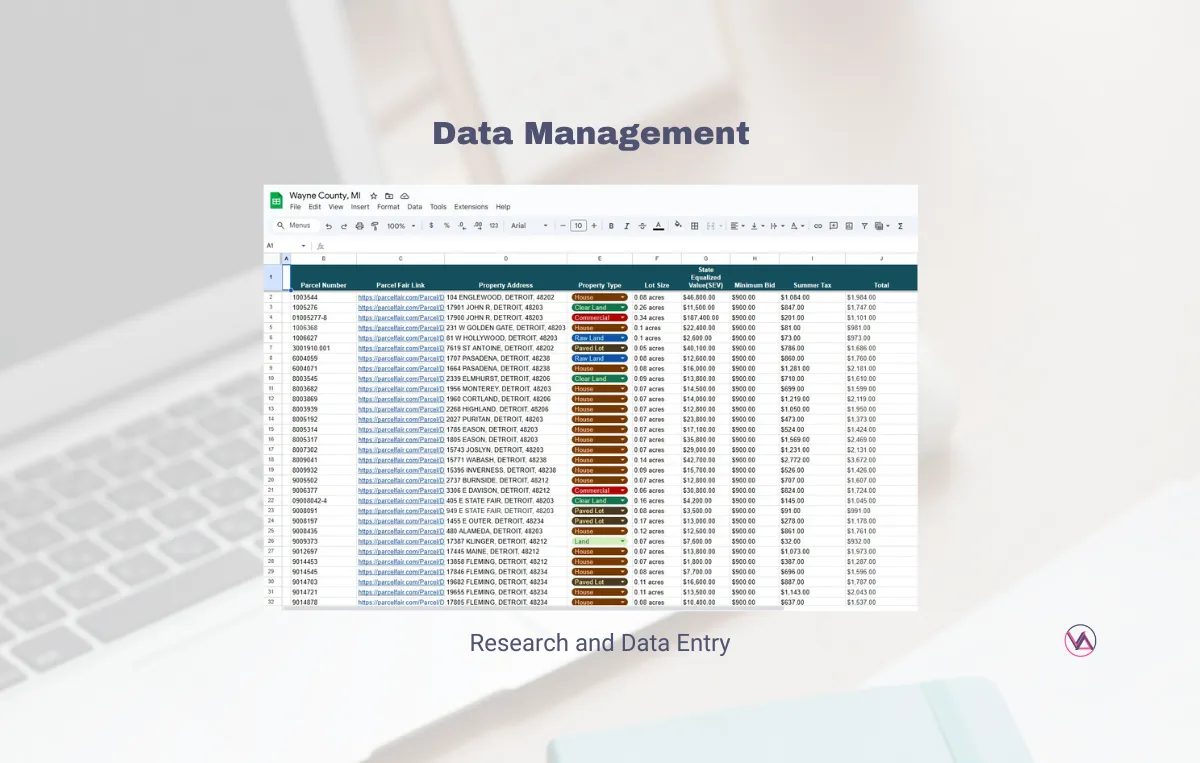Viewport: 1200px width, 763px height.
Task: Open the Help menu
Action: (503, 207)
